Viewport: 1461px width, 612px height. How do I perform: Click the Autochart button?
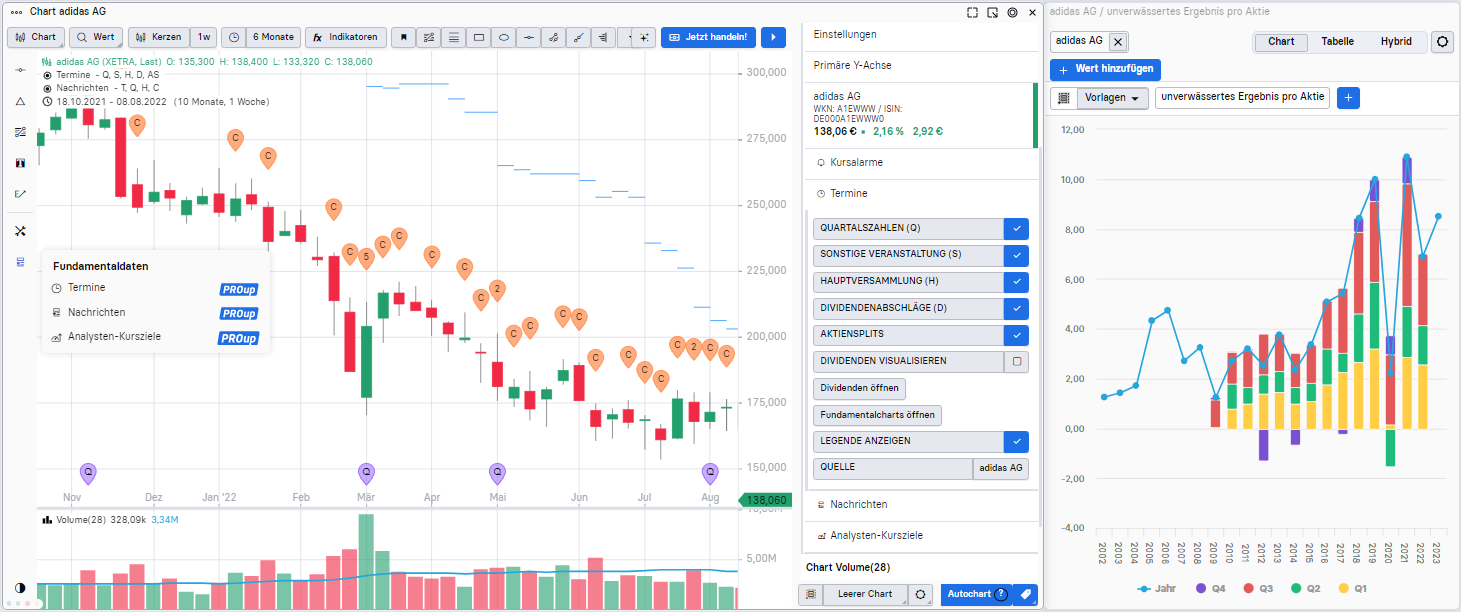[976, 594]
